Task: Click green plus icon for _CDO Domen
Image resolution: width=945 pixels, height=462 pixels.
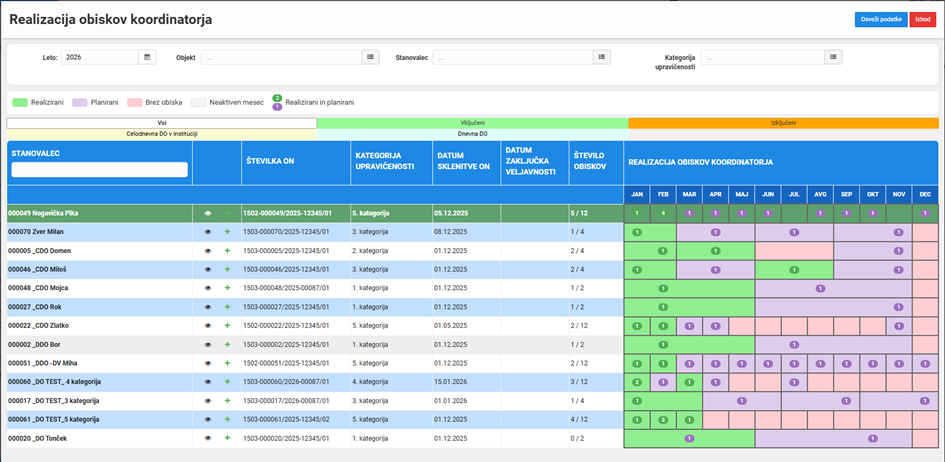Action: pos(227,251)
